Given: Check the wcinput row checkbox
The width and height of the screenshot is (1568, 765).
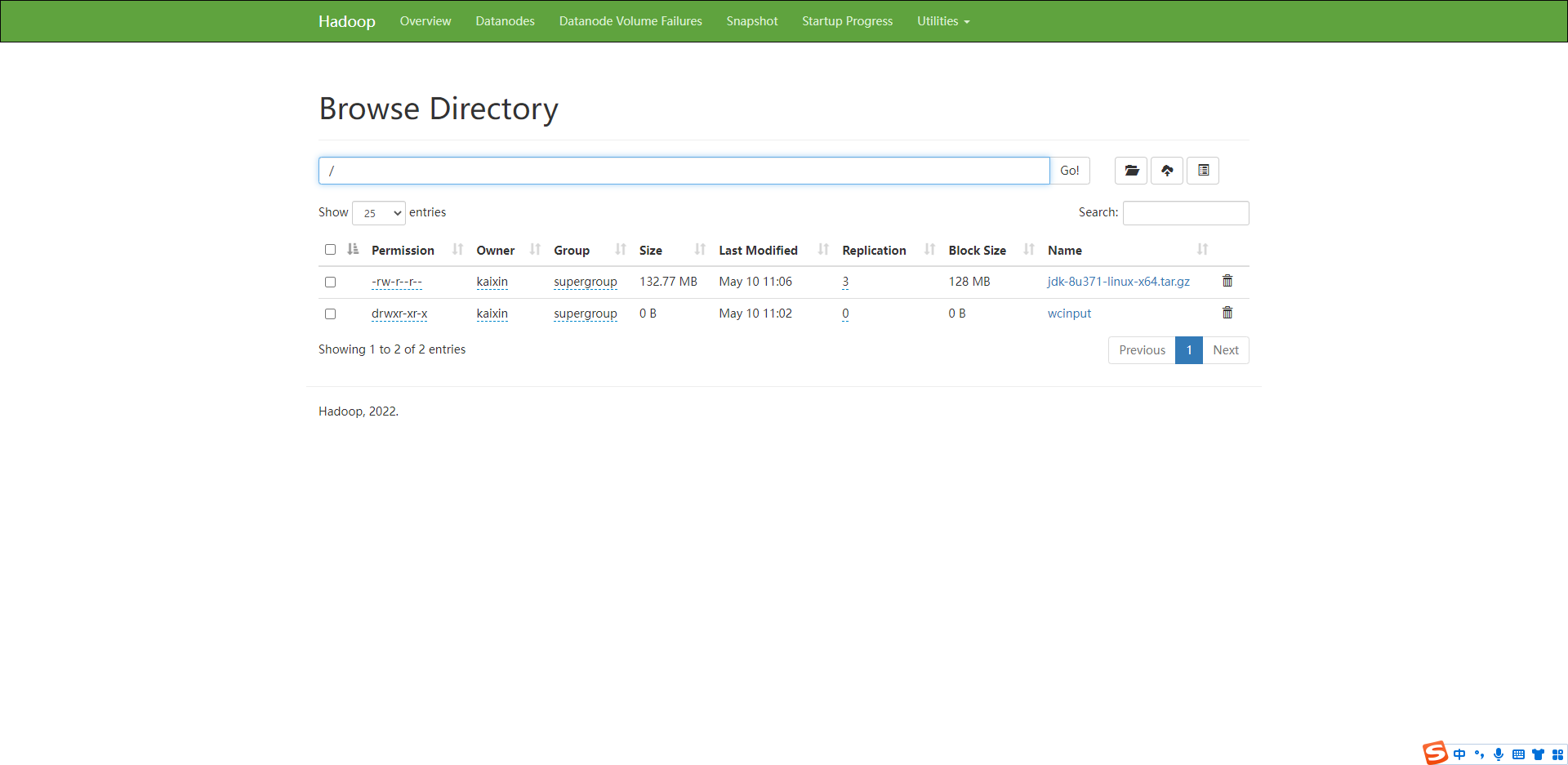Looking at the screenshot, I should pos(330,314).
